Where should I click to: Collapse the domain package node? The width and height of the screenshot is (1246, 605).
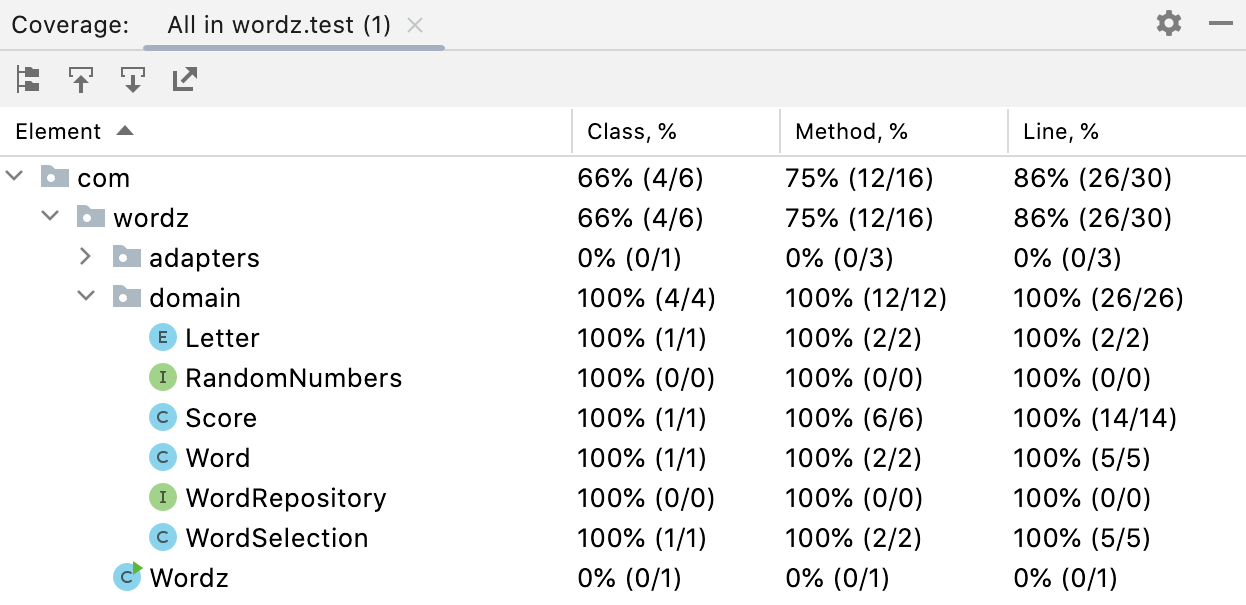86,297
